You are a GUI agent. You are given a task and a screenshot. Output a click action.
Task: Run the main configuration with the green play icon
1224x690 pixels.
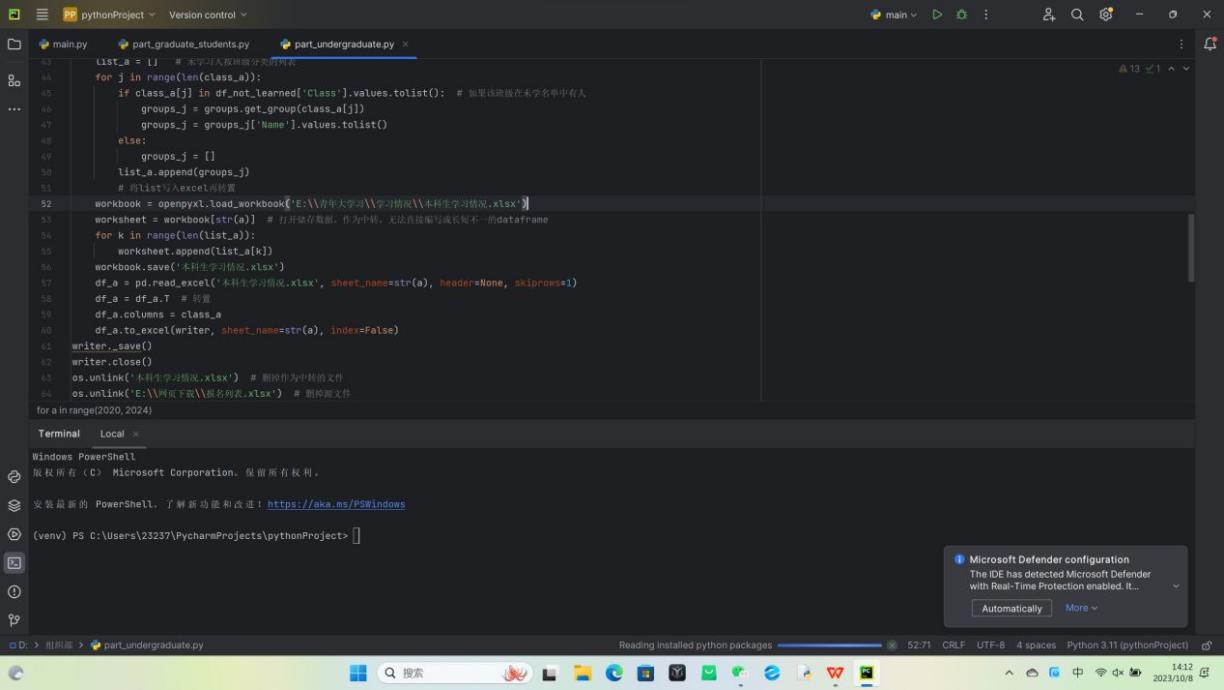point(937,15)
